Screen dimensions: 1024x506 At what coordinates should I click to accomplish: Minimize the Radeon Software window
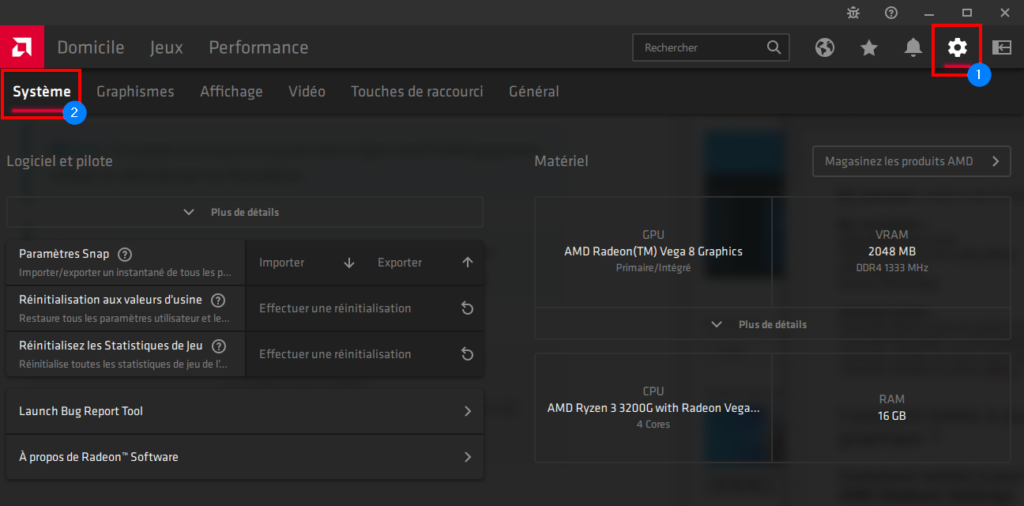[x=929, y=13]
